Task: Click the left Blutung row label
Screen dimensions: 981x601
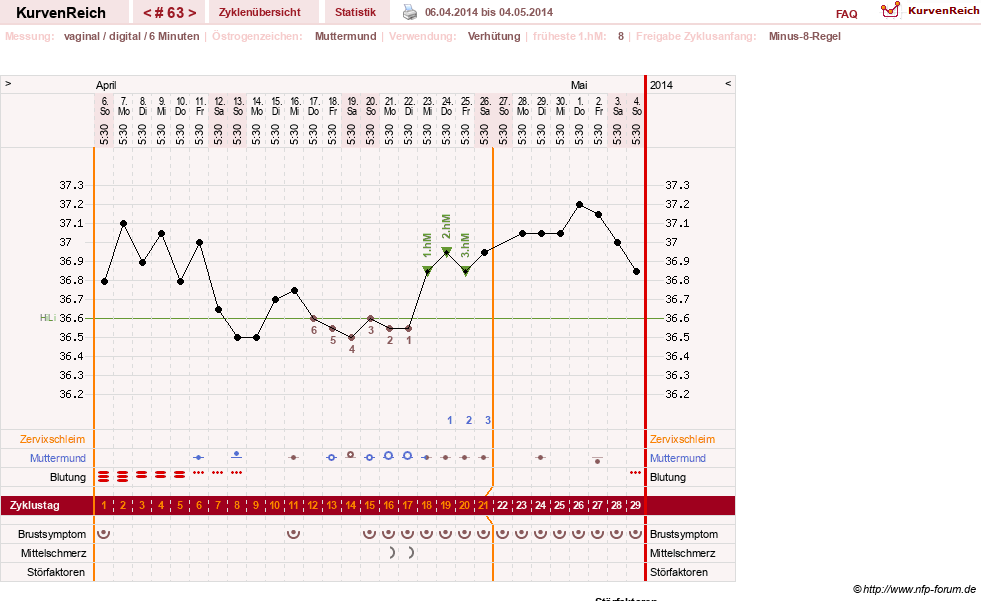Action: pyautogui.click(x=68, y=477)
